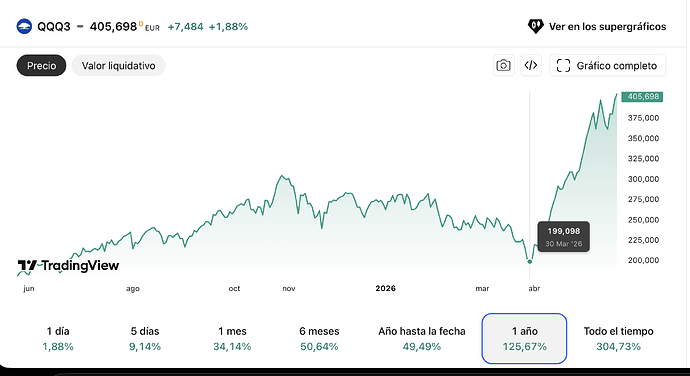
Task: Take a chart snapshot with camera icon
Action: [503, 66]
